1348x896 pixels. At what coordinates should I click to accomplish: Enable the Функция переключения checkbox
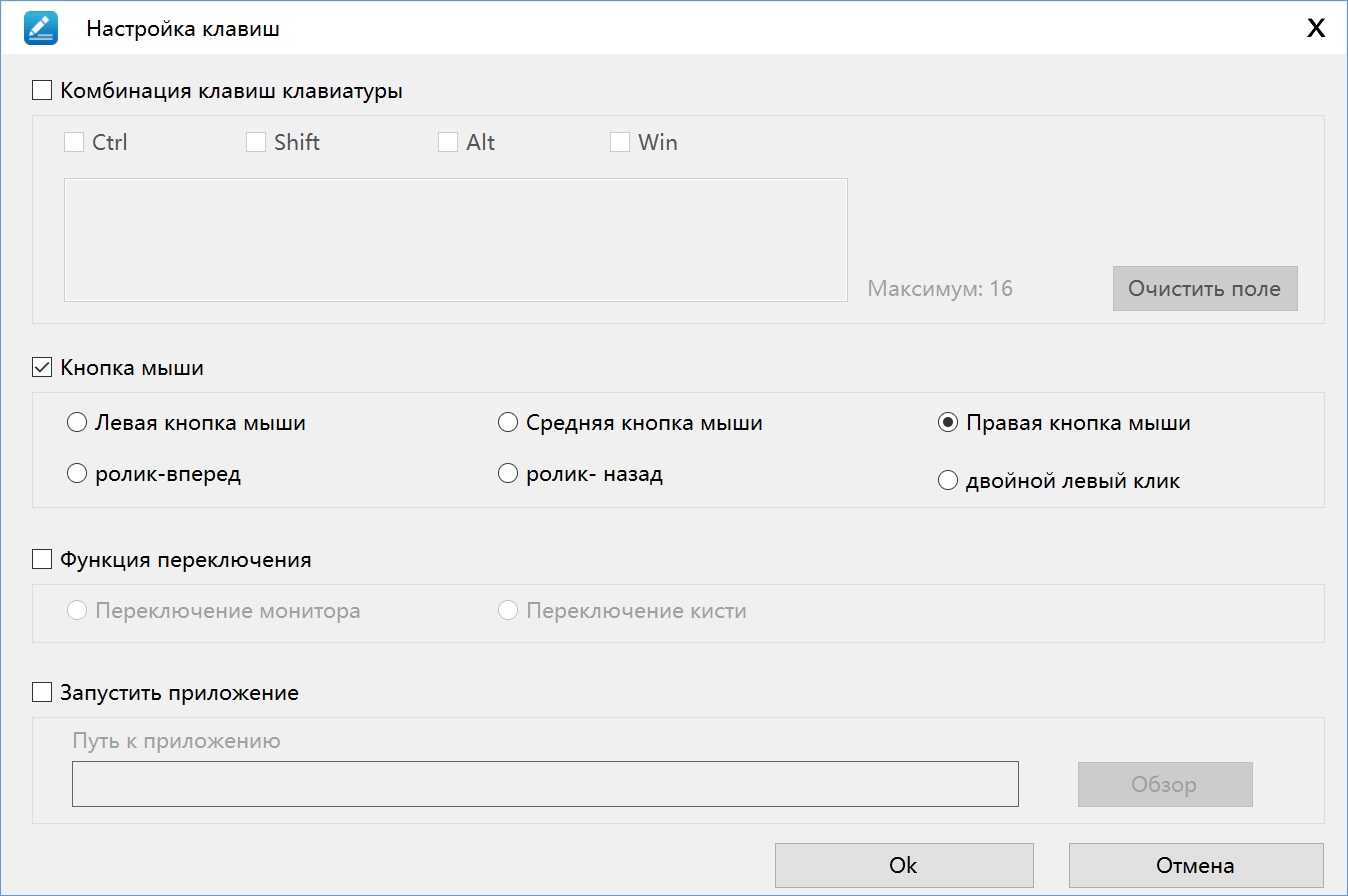tap(42, 560)
